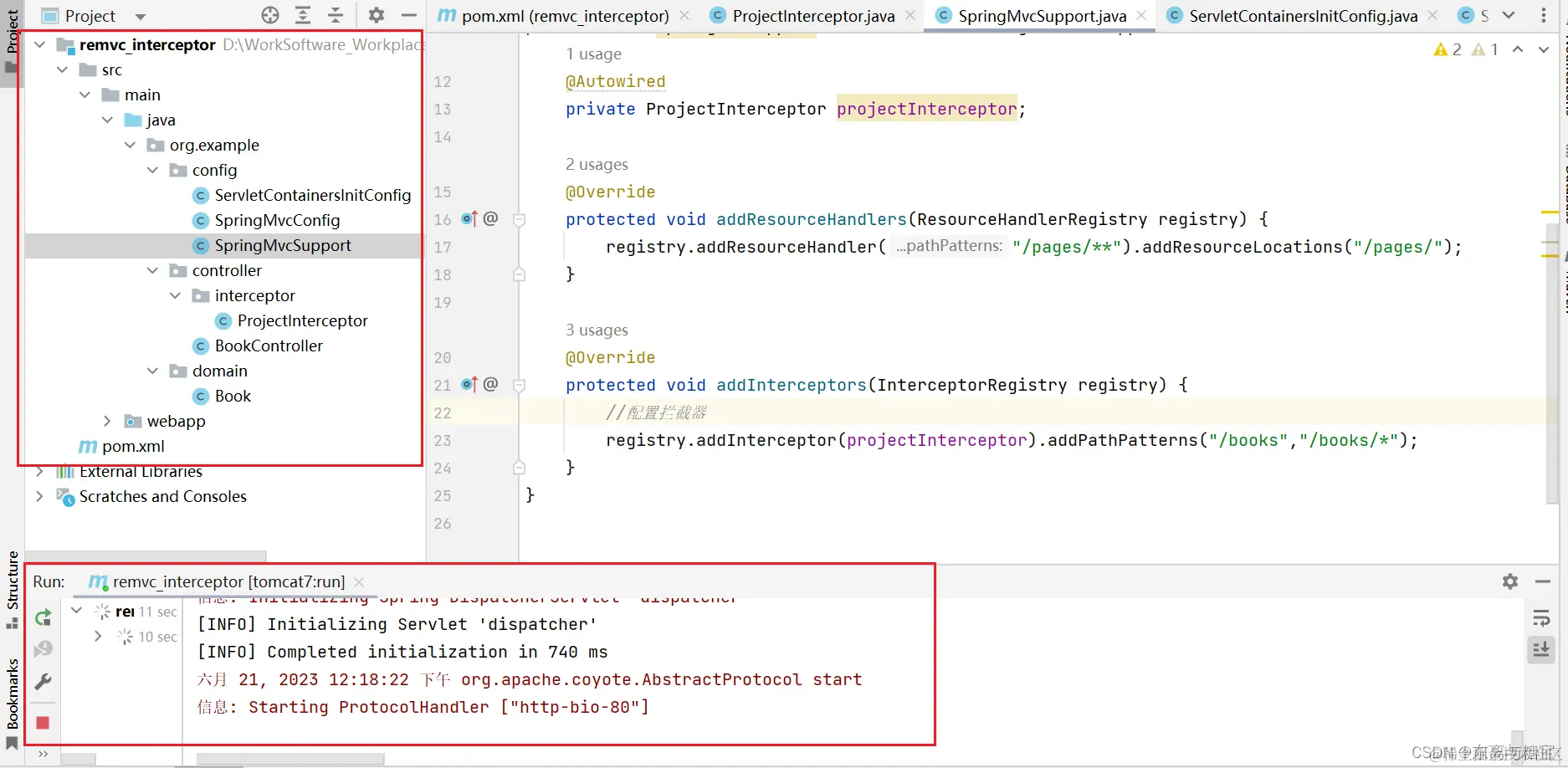This screenshot has height=768, width=1568.
Task: Collapse the interceptor package
Action: (175, 295)
